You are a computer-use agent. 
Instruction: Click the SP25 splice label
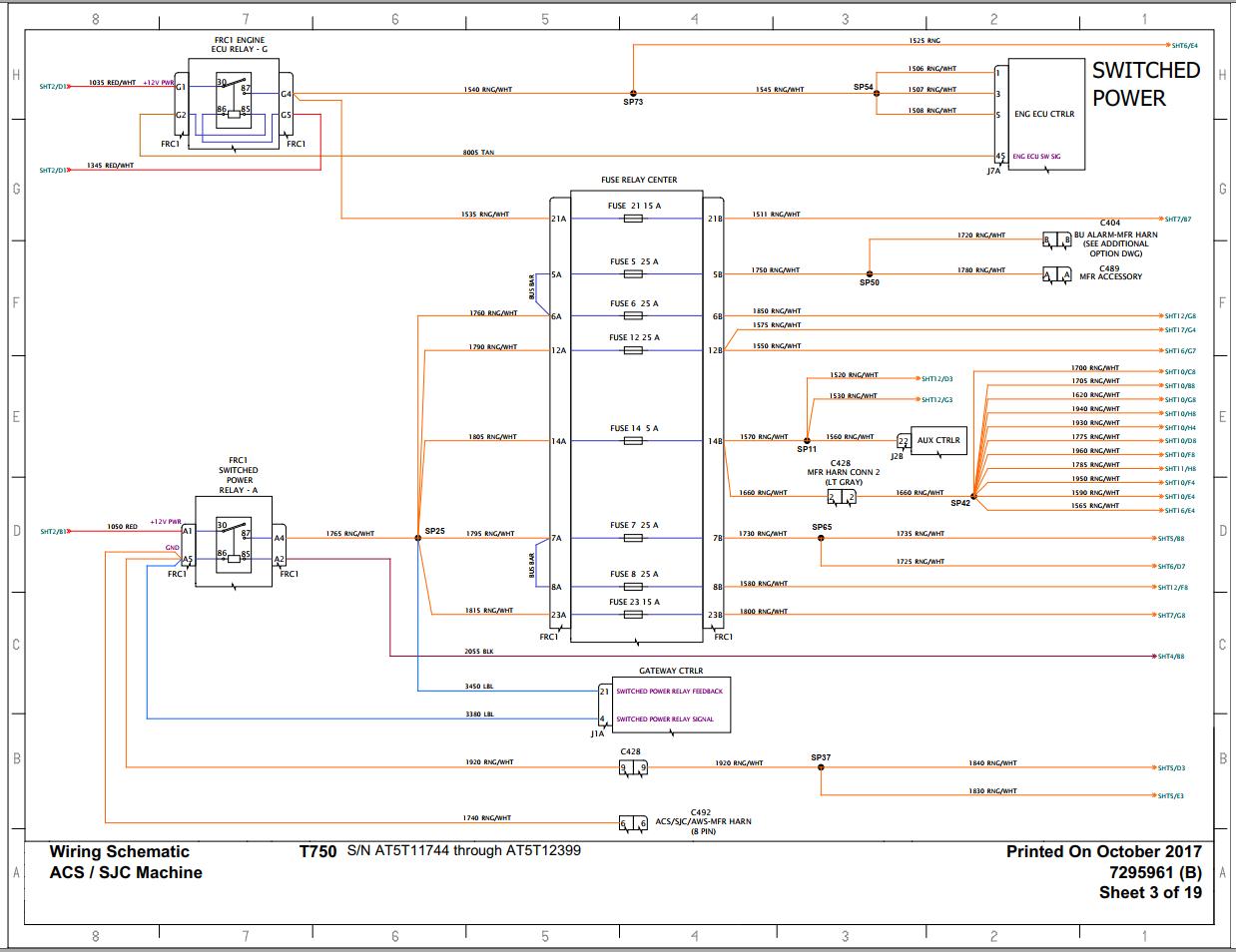(x=434, y=531)
